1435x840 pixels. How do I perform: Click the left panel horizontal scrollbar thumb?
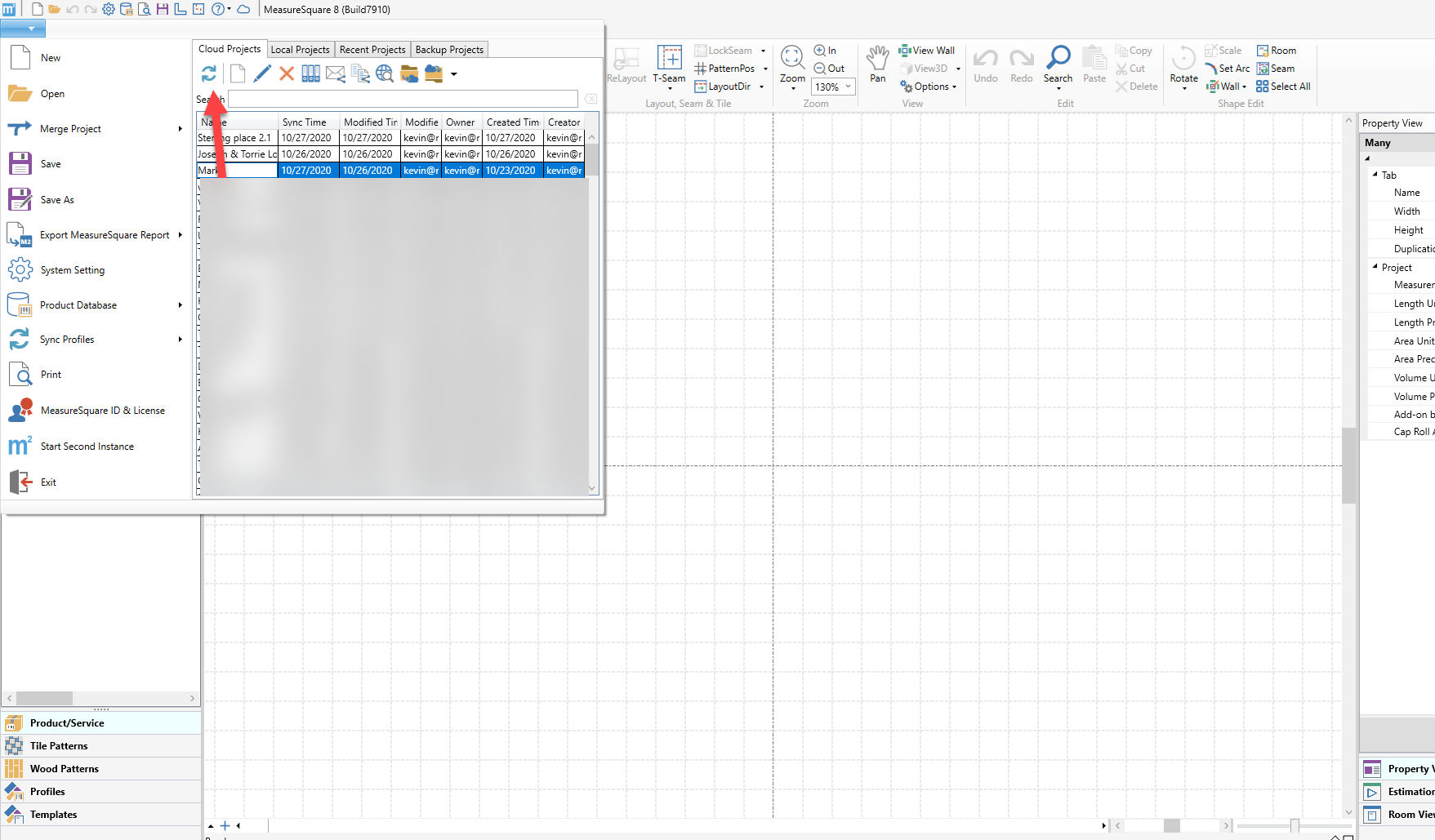[44, 699]
